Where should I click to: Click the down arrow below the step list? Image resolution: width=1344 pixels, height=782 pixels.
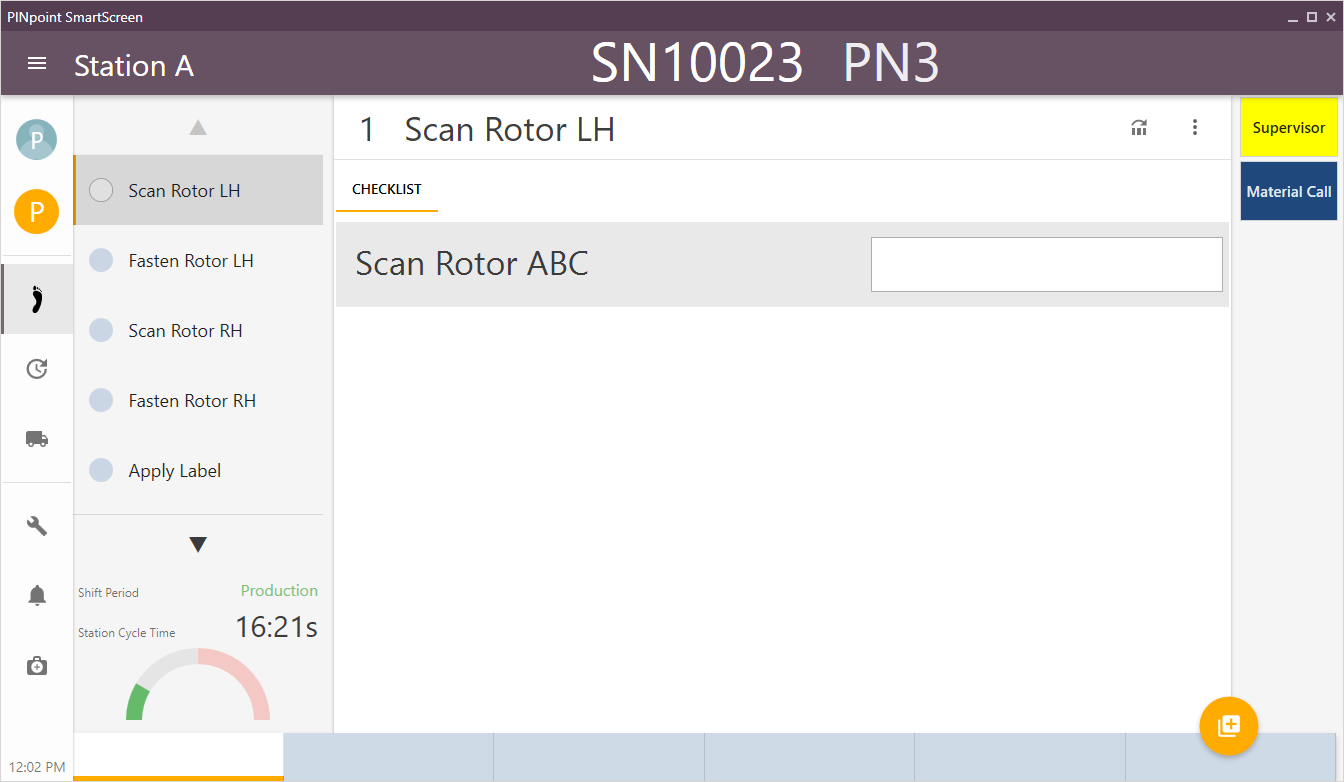[198, 545]
